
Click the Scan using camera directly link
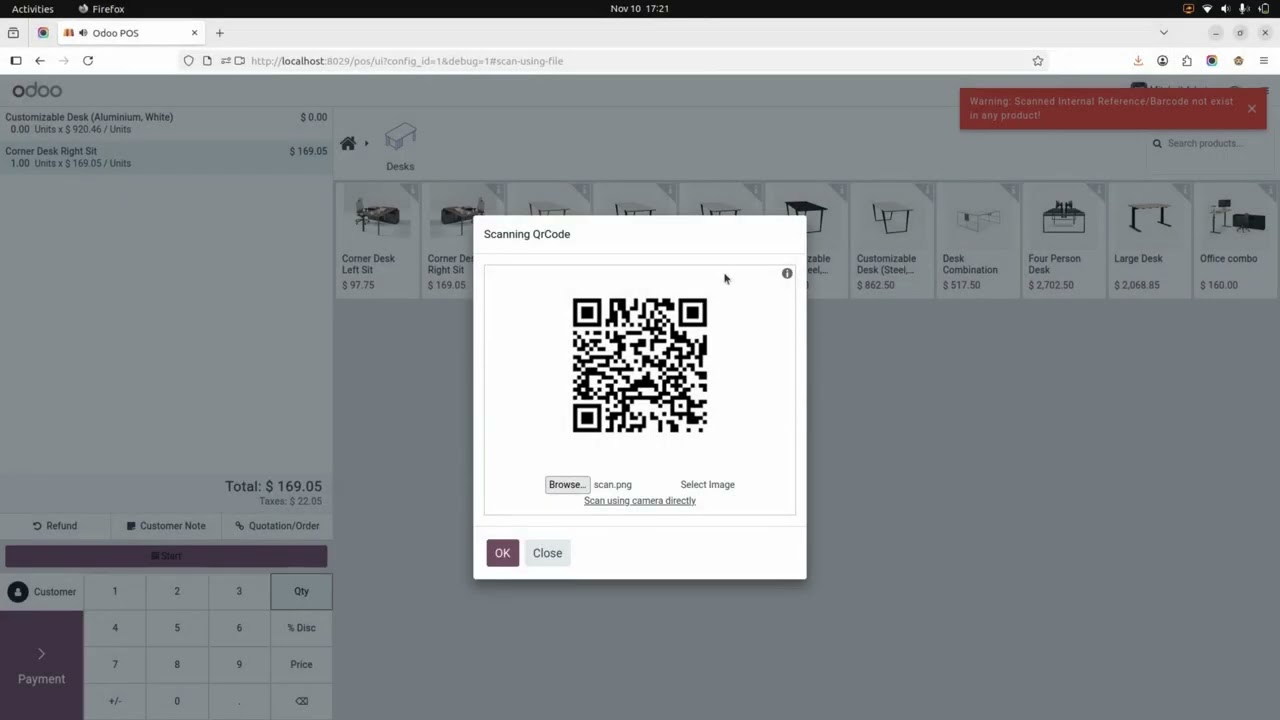click(x=640, y=501)
